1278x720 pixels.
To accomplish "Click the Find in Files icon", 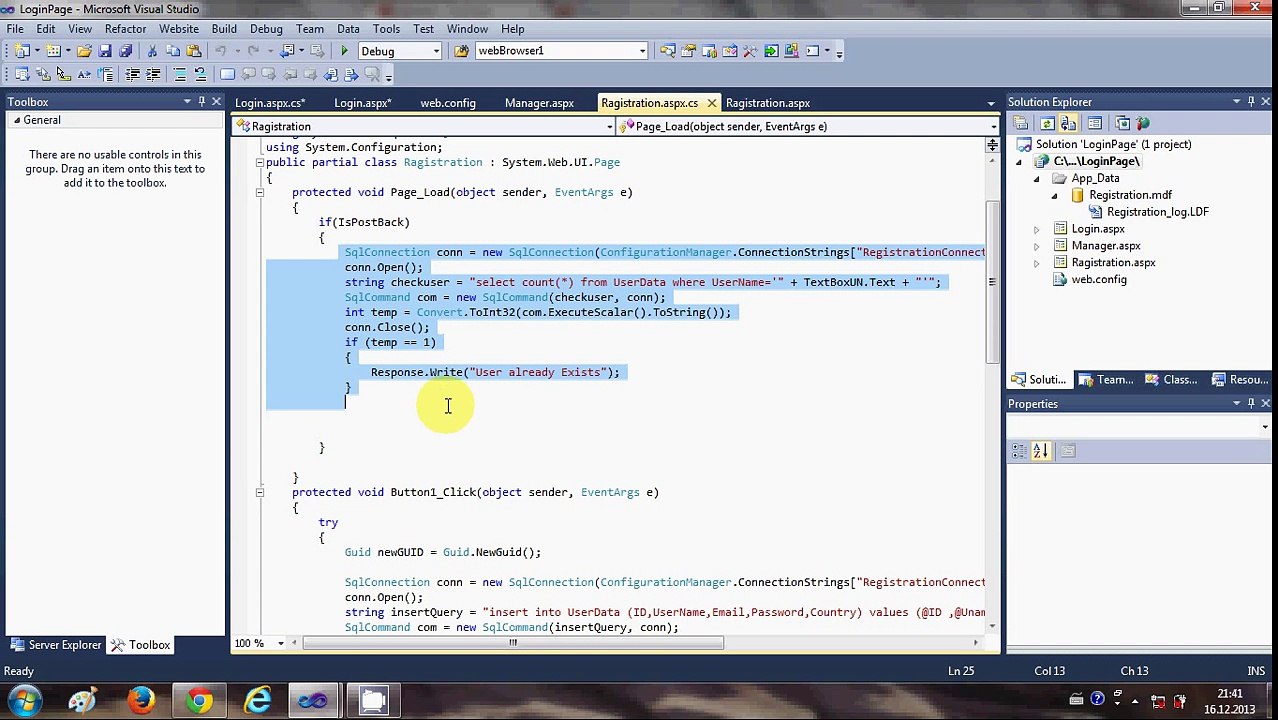I will pyautogui.click(x=462, y=51).
